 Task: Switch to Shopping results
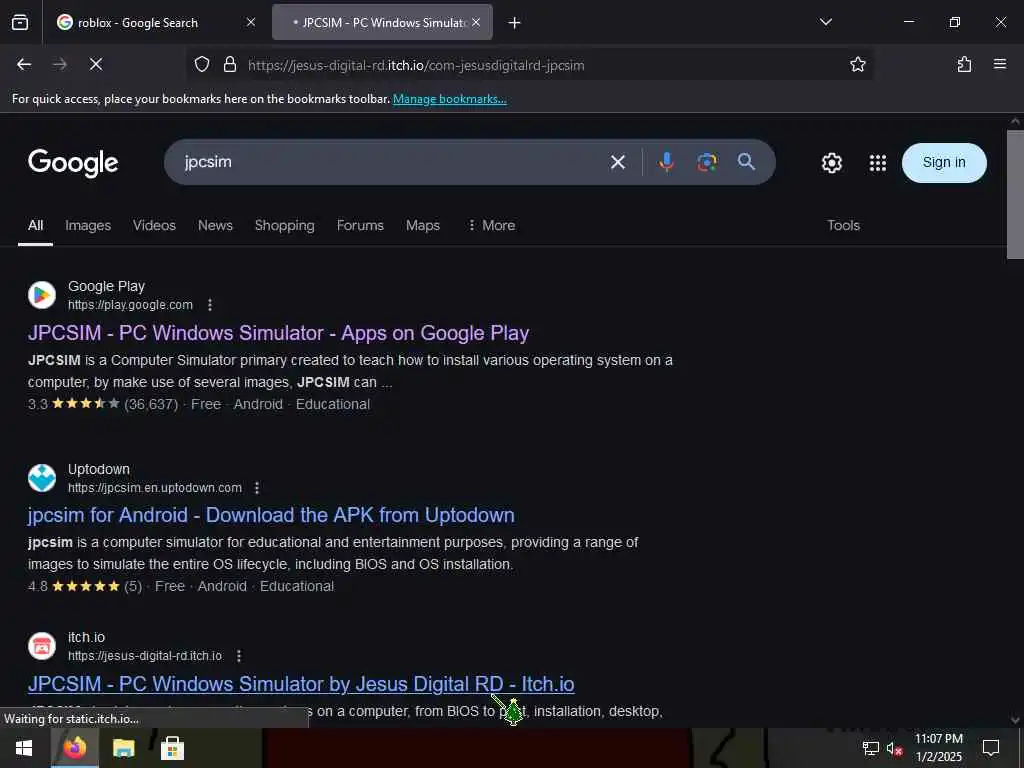[x=284, y=225]
